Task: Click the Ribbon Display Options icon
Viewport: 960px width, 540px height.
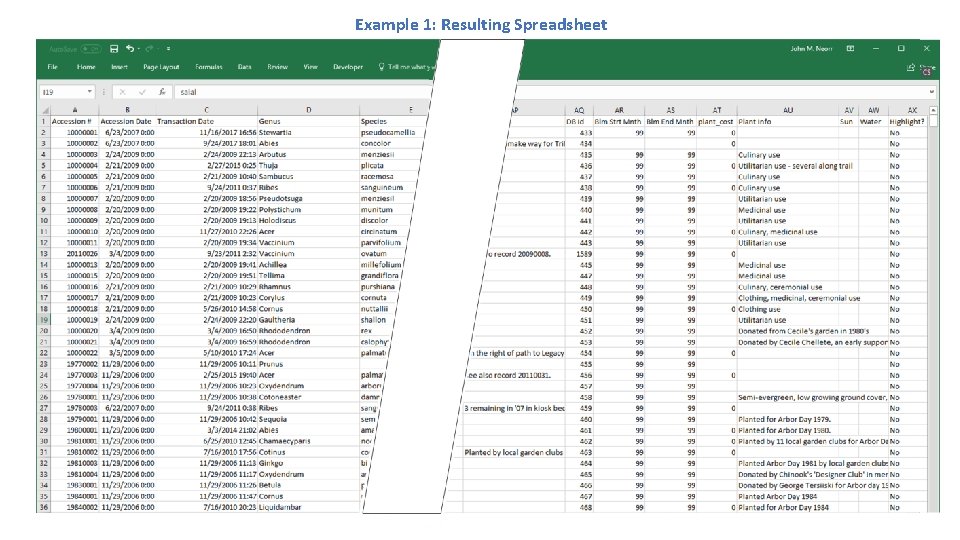Action: click(x=850, y=48)
